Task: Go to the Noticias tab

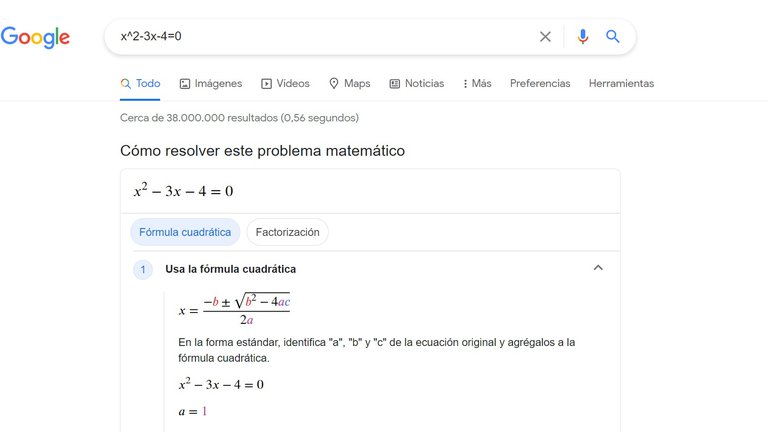Action: pyautogui.click(x=416, y=84)
